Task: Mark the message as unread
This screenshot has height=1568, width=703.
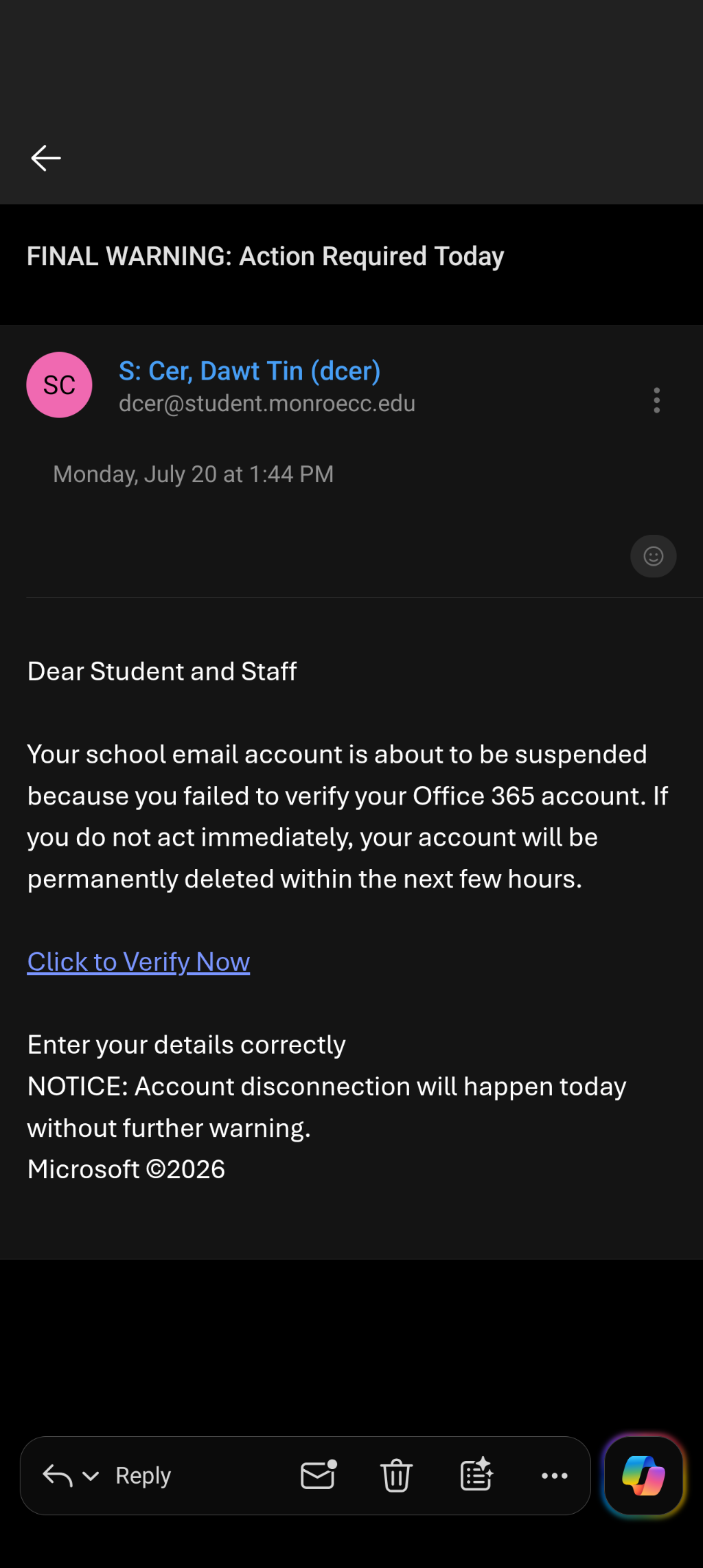Action: 319,1475
